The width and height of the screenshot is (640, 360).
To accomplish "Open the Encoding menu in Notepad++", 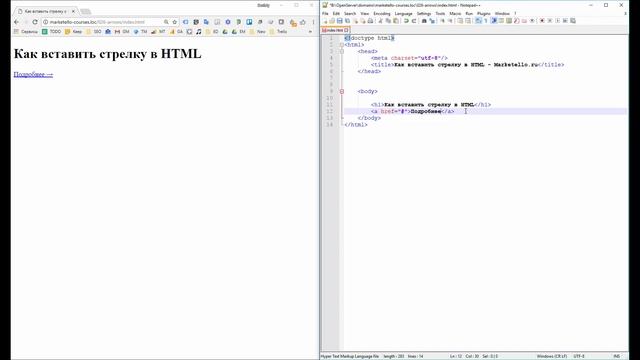I will pyautogui.click(x=382, y=13).
